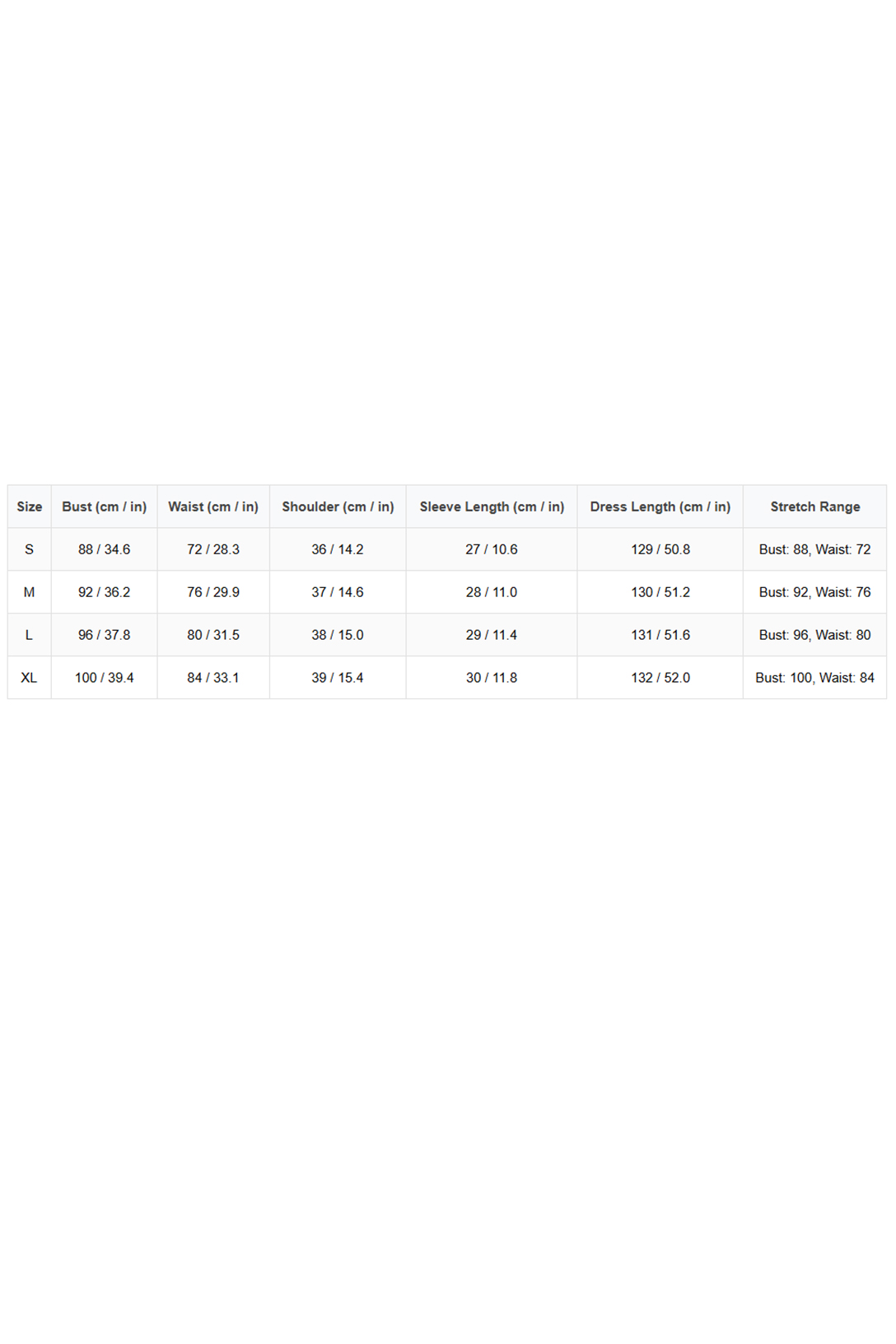Click stretch range Bust: 92, Waist: 76

[x=814, y=592]
